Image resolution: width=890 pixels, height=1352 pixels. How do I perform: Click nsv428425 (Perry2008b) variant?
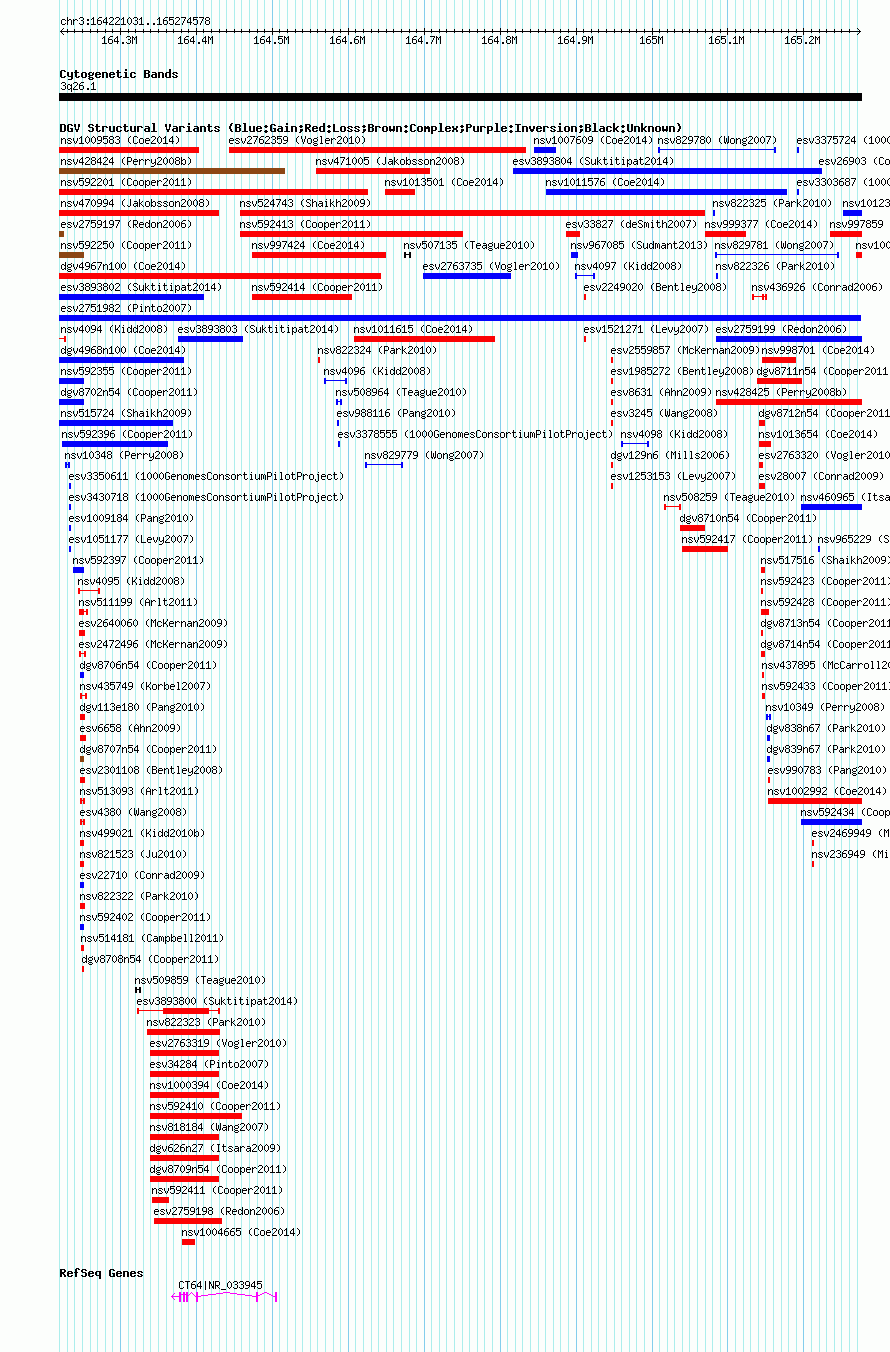coord(781,392)
